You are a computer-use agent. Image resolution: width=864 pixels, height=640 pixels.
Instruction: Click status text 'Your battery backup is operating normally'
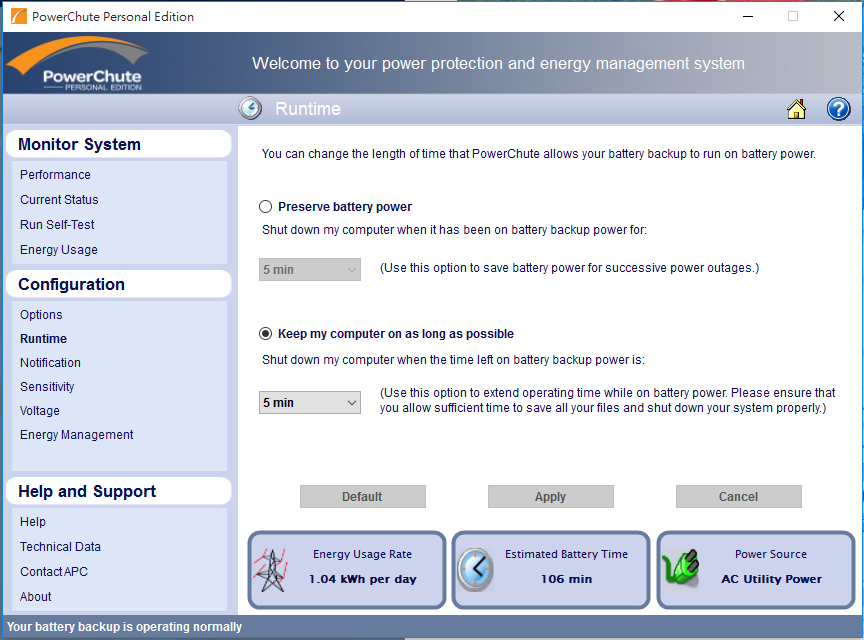[124, 627]
